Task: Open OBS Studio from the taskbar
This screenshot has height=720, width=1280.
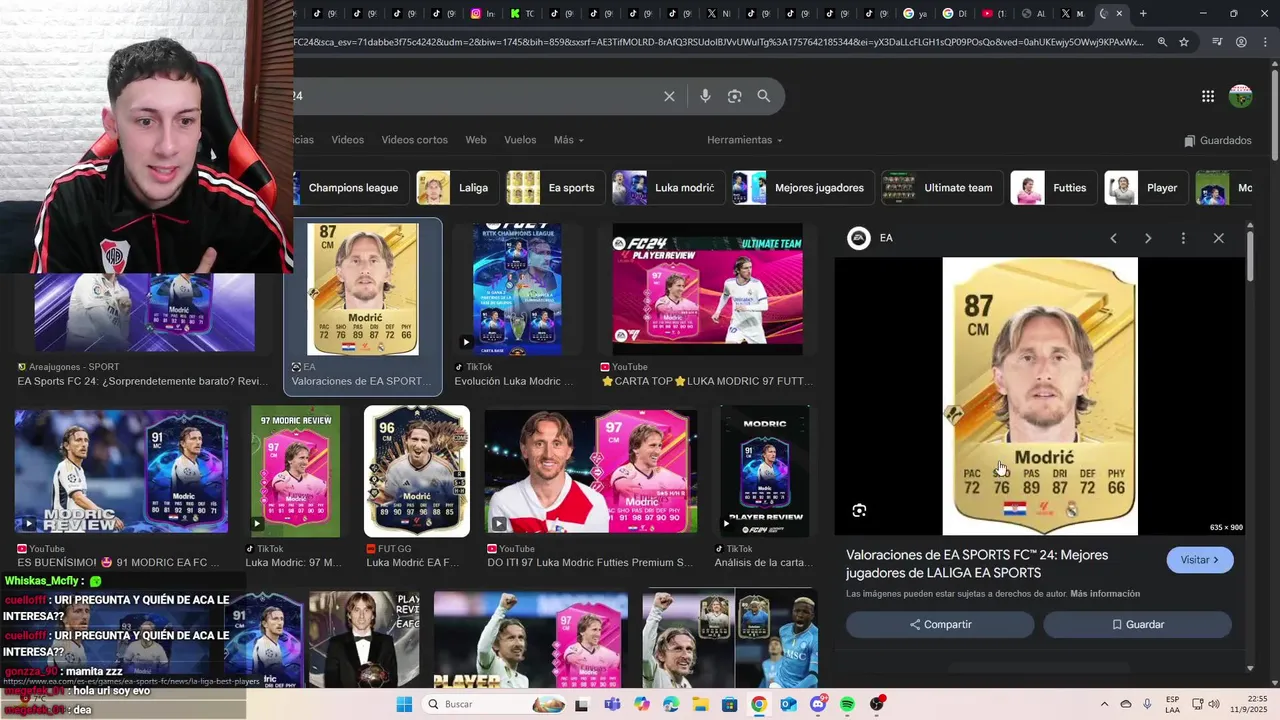Action: click(877, 704)
